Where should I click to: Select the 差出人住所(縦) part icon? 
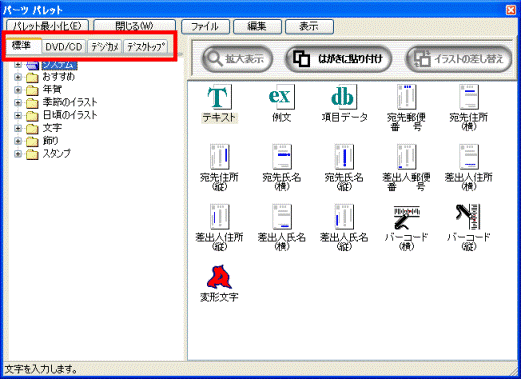tap(219, 217)
